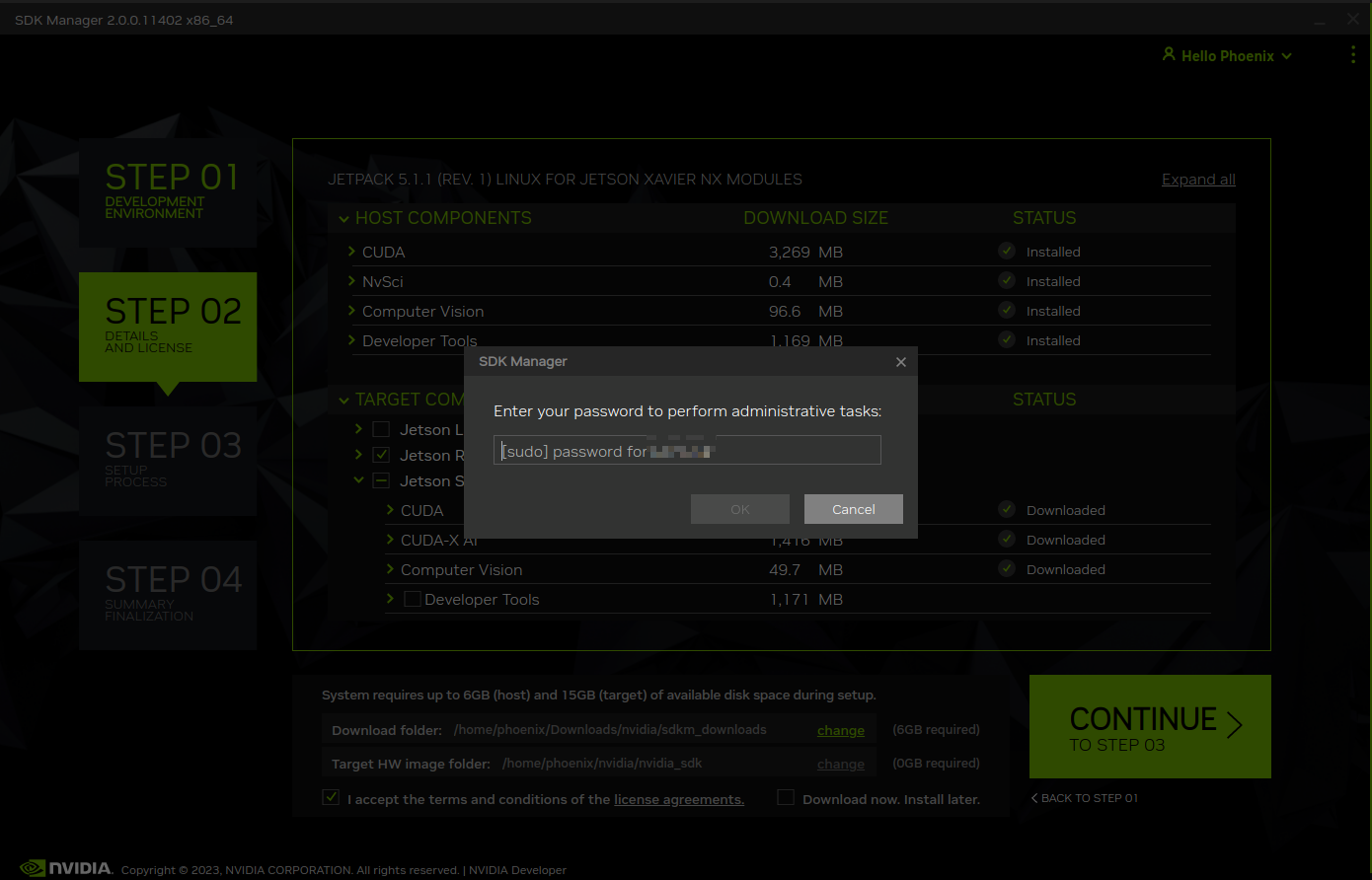Viewport: 1372px width, 880px height.
Task: Click the JetPack 5.1.1 title text
Action: tap(565, 180)
